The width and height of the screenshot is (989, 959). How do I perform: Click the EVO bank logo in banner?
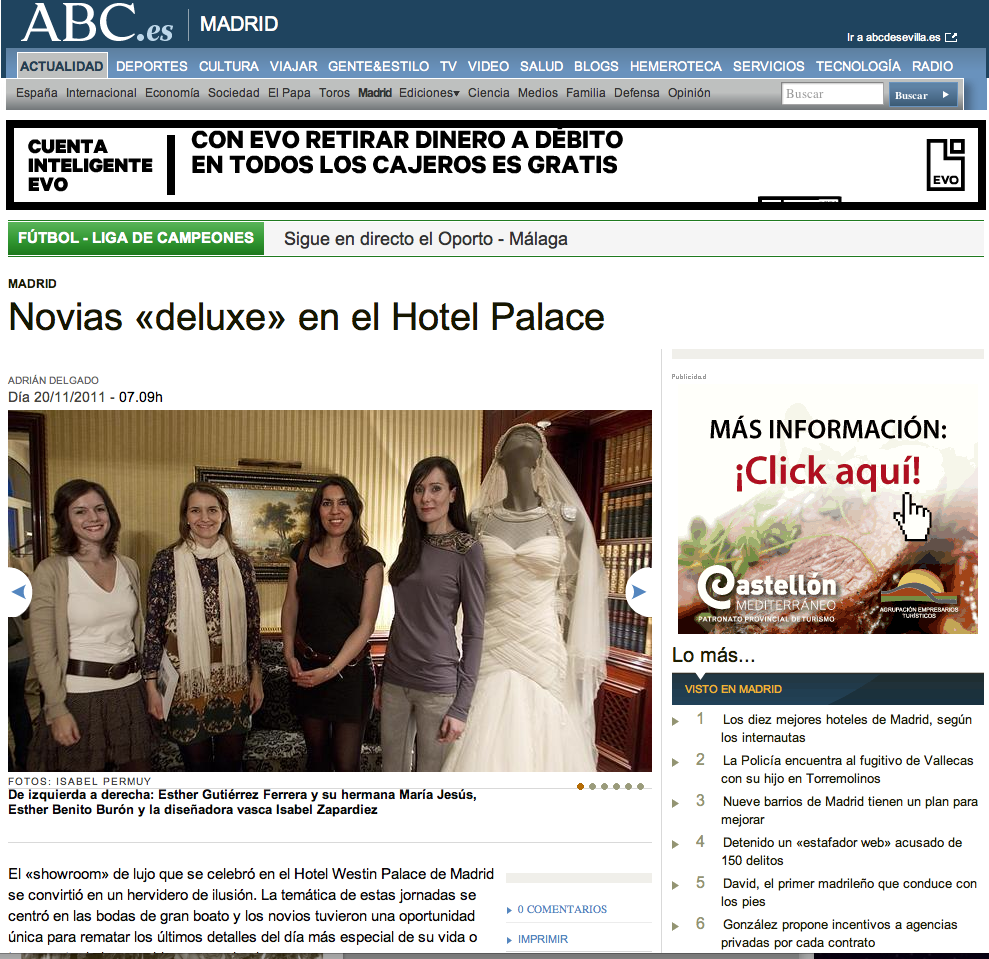(945, 165)
